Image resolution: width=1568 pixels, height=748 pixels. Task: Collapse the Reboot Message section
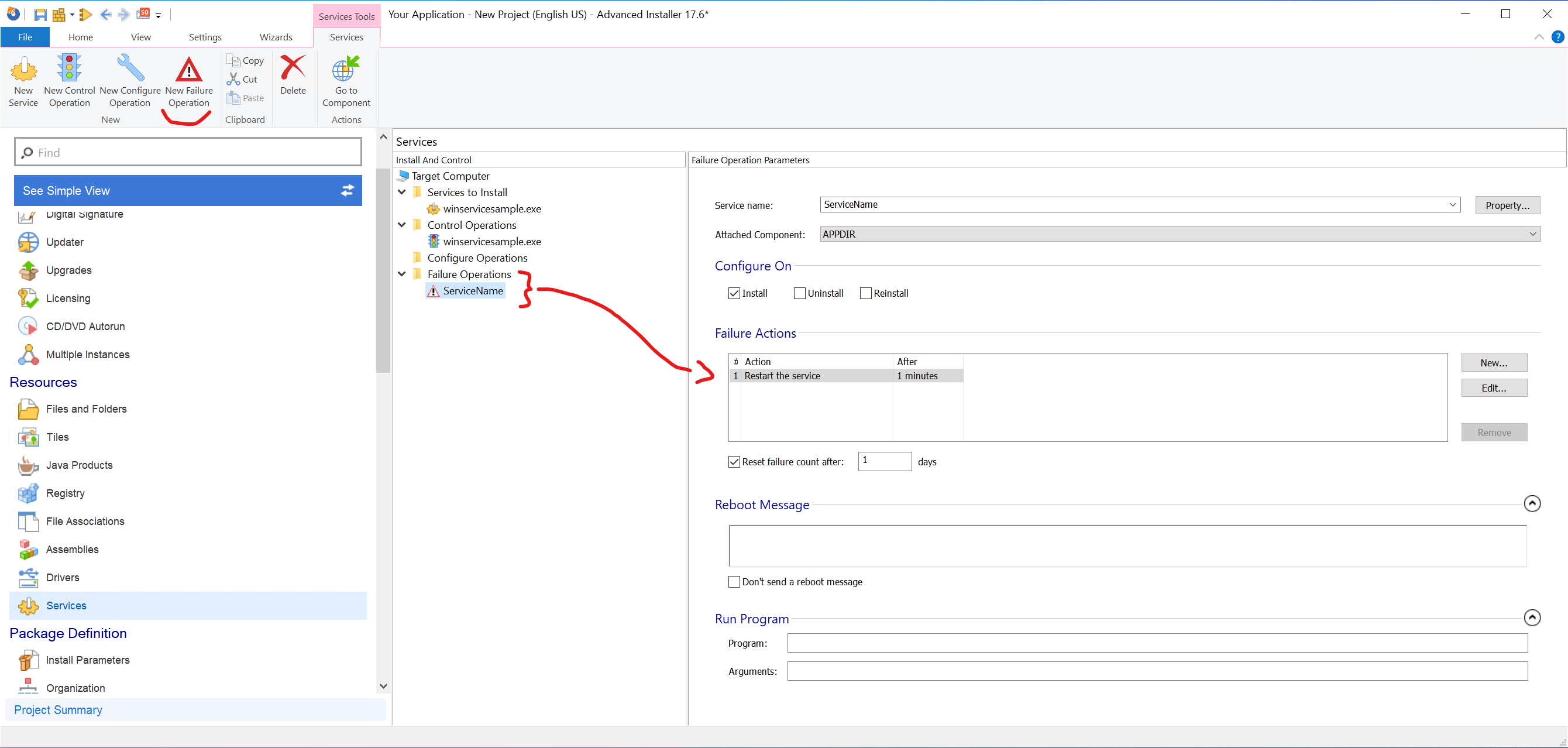[x=1532, y=504]
